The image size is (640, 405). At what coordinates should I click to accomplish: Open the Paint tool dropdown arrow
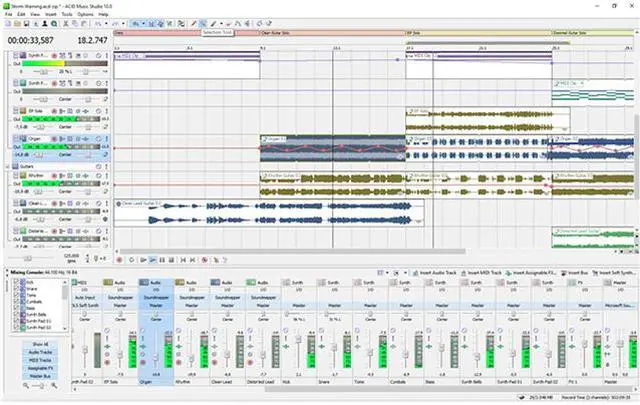coord(221,24)
